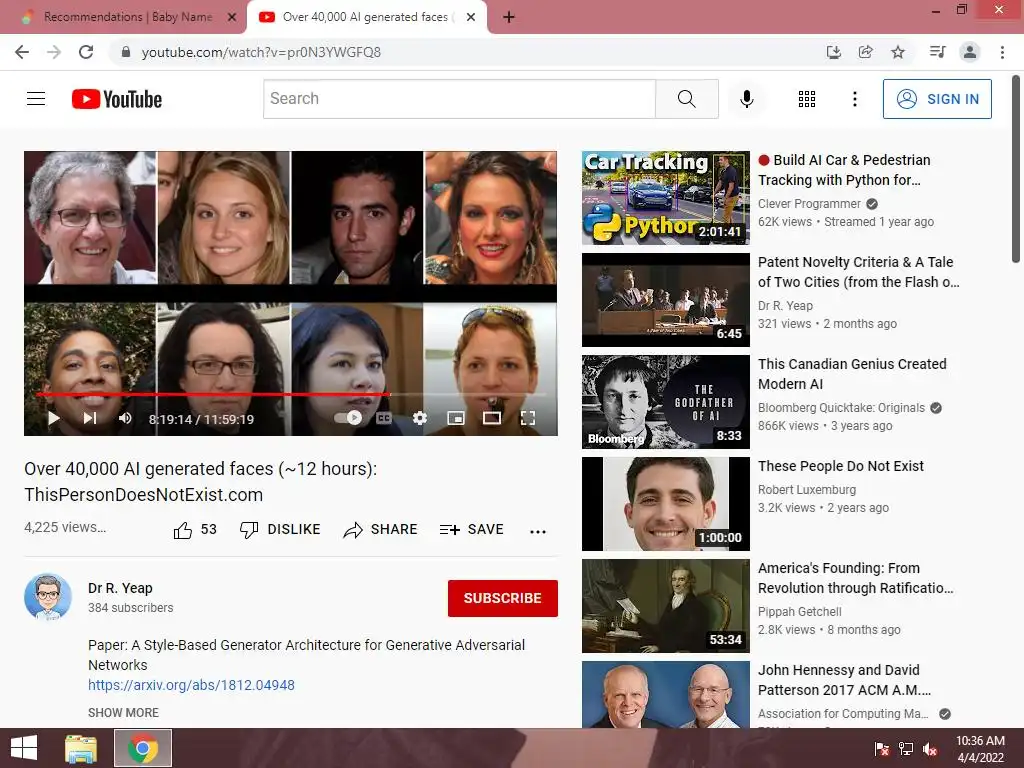Open Chrome three-dot menu
The height and width of the screenshot is (768, 1024).
tap(1002, 52)
